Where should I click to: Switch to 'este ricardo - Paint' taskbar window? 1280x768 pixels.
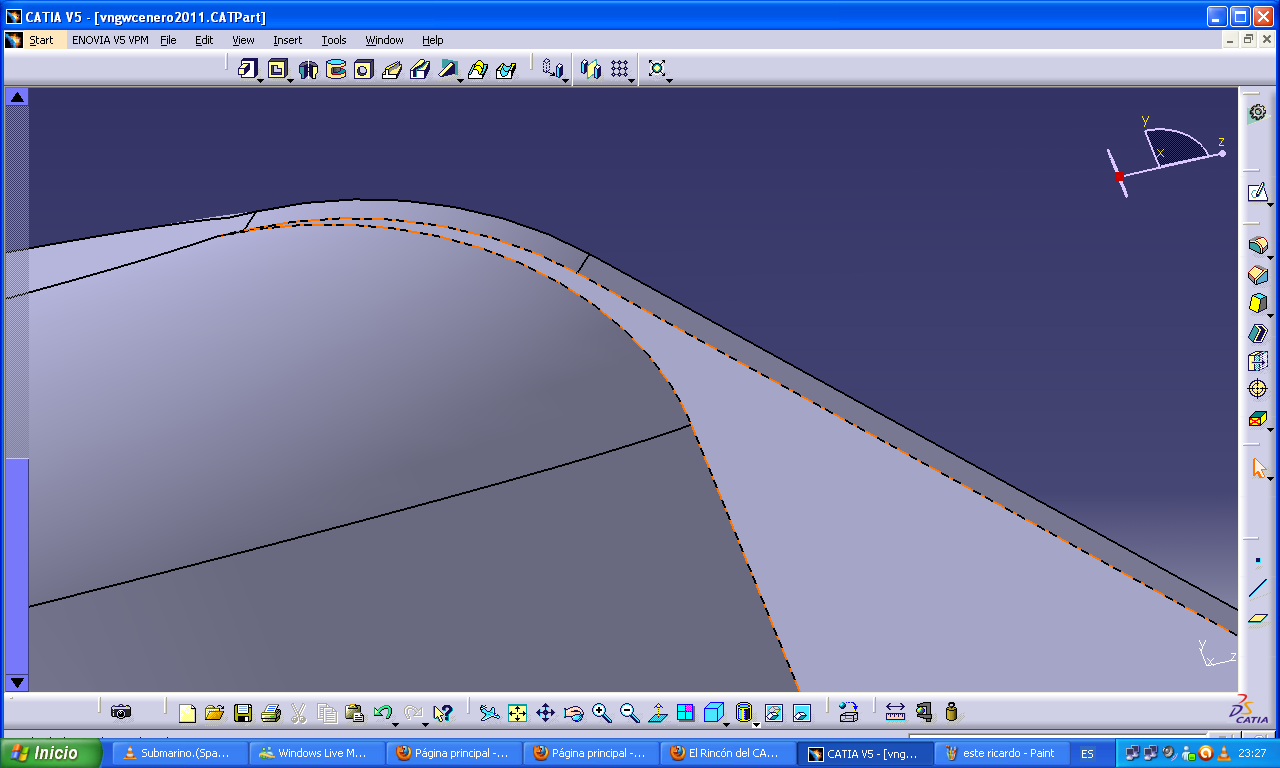pos(1001,753)
